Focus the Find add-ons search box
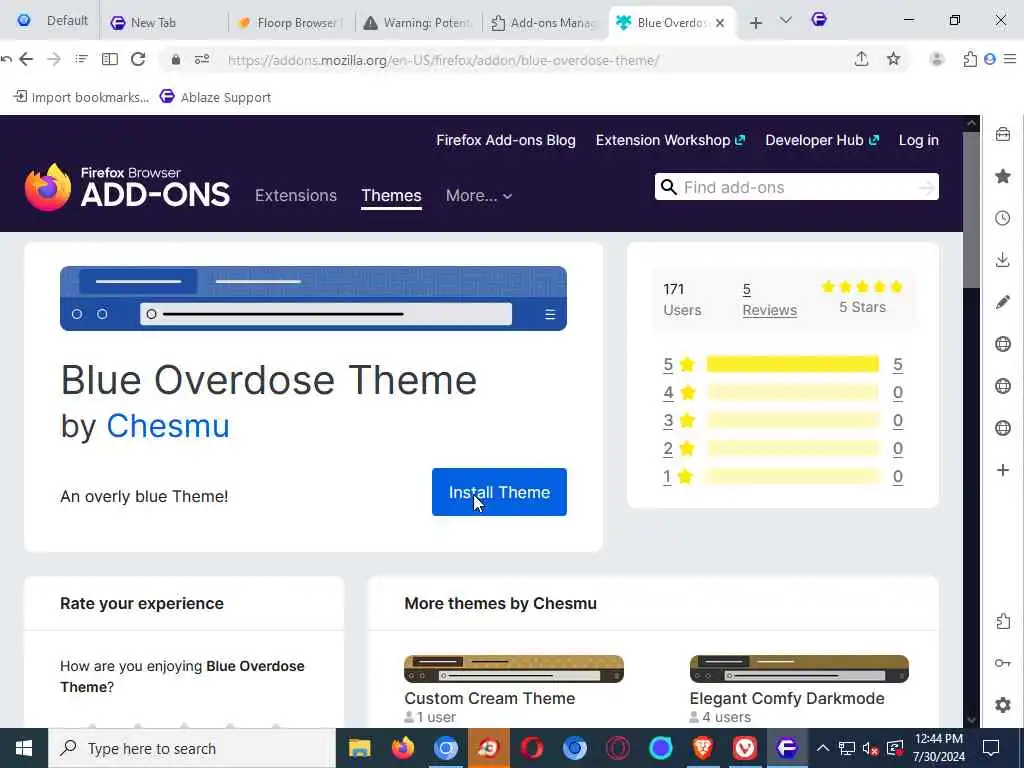The width and height of the screenshot is (1024, 768). coord(797,187)
